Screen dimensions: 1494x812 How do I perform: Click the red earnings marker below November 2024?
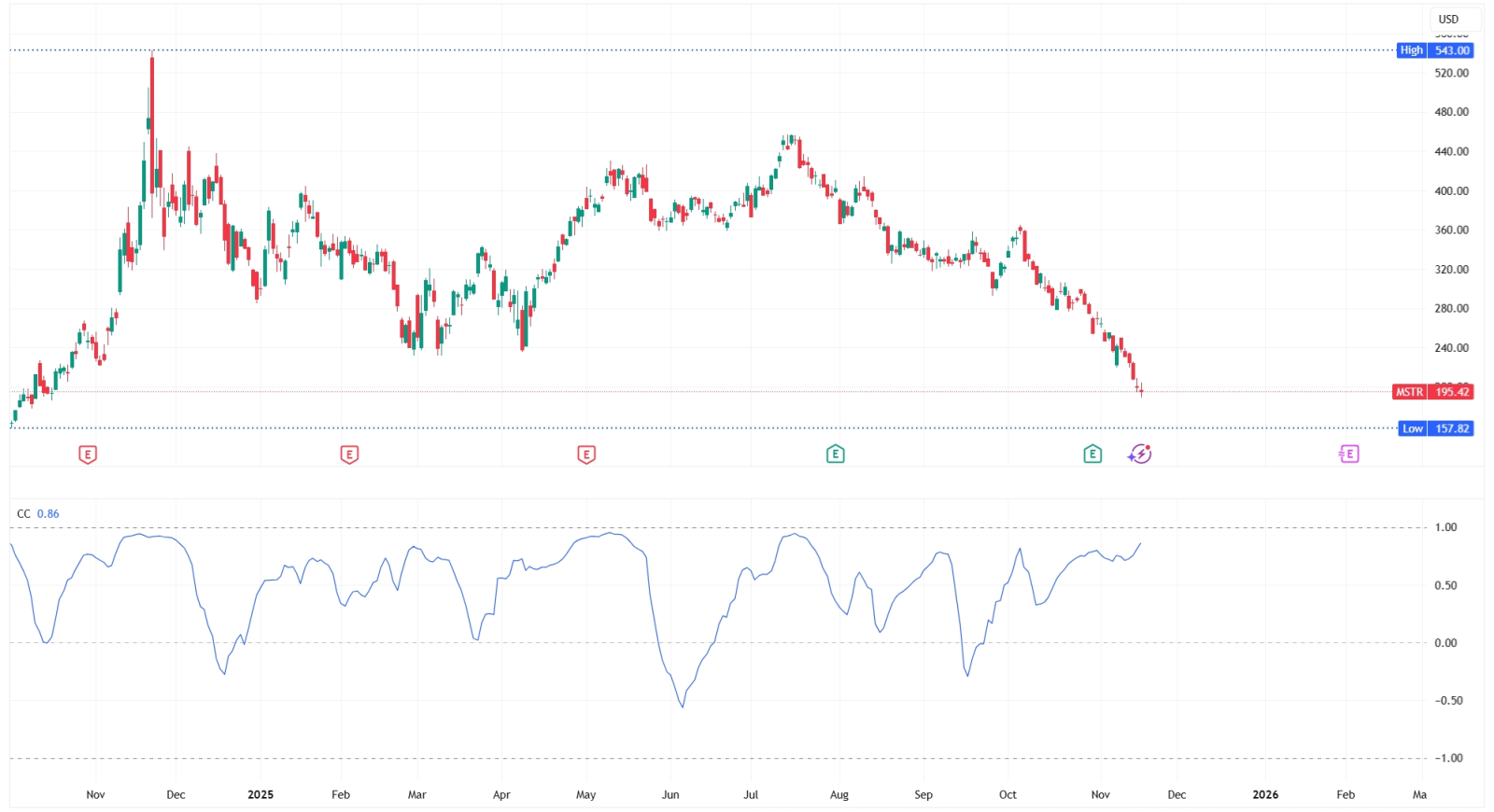(x=88, y=455)
